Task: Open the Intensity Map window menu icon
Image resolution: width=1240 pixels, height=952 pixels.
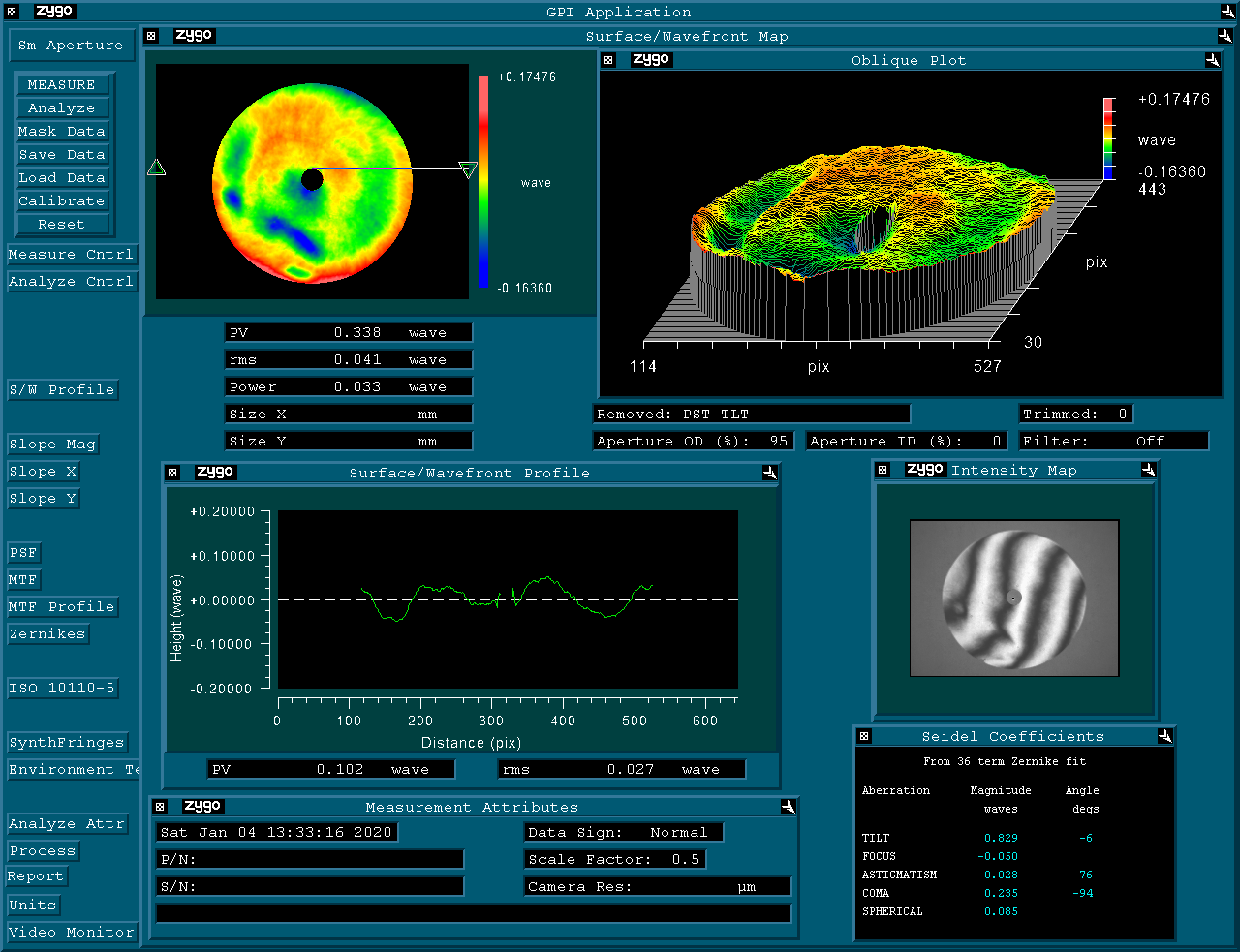Action: pyautogui.click(x=883, y=470)
